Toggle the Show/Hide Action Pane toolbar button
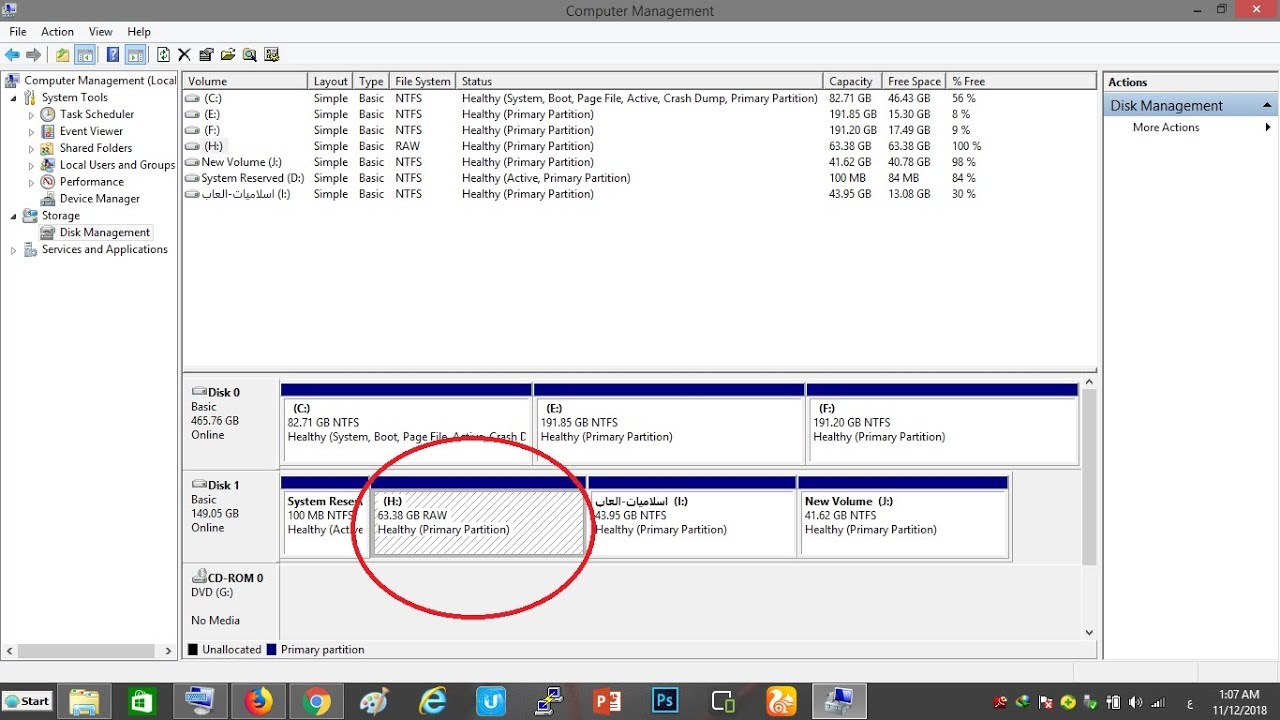Viewport: 1280px width, 720px height. pyautogui.click(x=135, y=55)
